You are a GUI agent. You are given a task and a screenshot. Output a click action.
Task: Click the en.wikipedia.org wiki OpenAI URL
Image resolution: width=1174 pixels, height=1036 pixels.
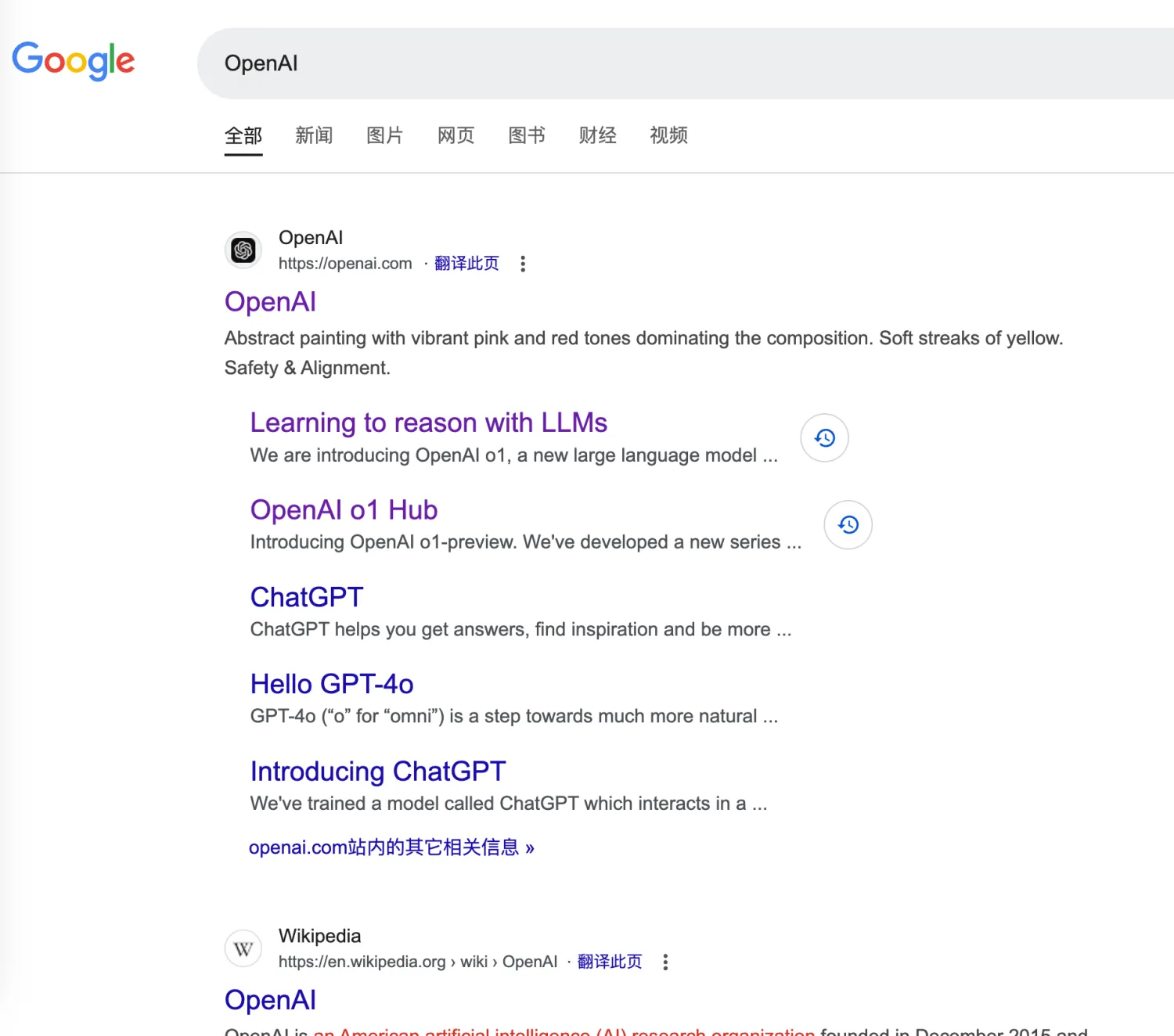[x=418, y=962]
